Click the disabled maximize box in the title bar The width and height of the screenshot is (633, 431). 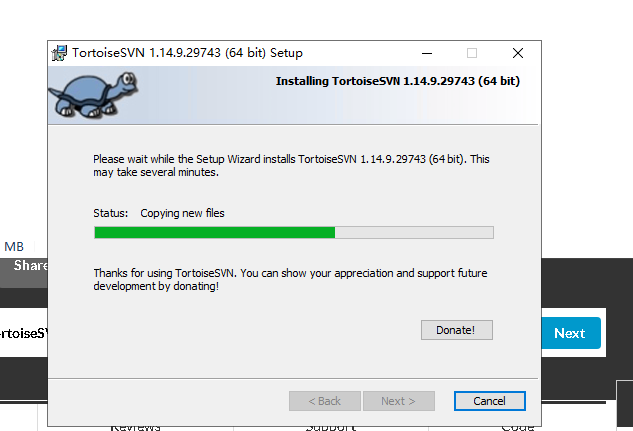pyautogui.click(x=472, y=53)
